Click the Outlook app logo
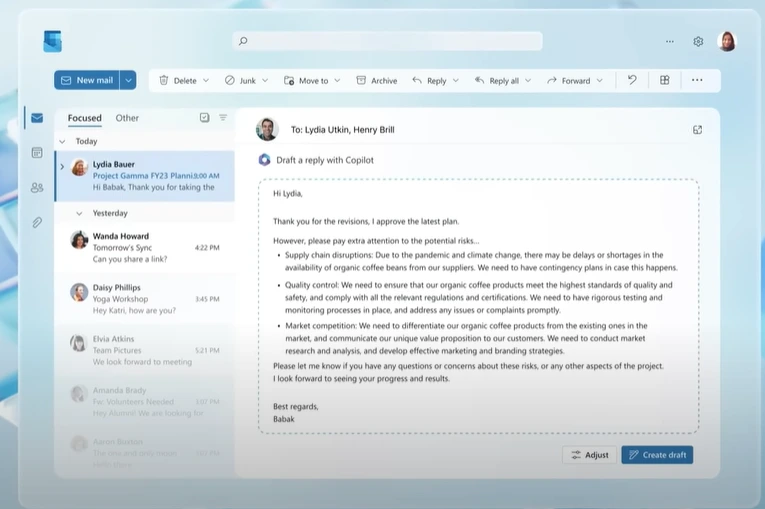 53,41
